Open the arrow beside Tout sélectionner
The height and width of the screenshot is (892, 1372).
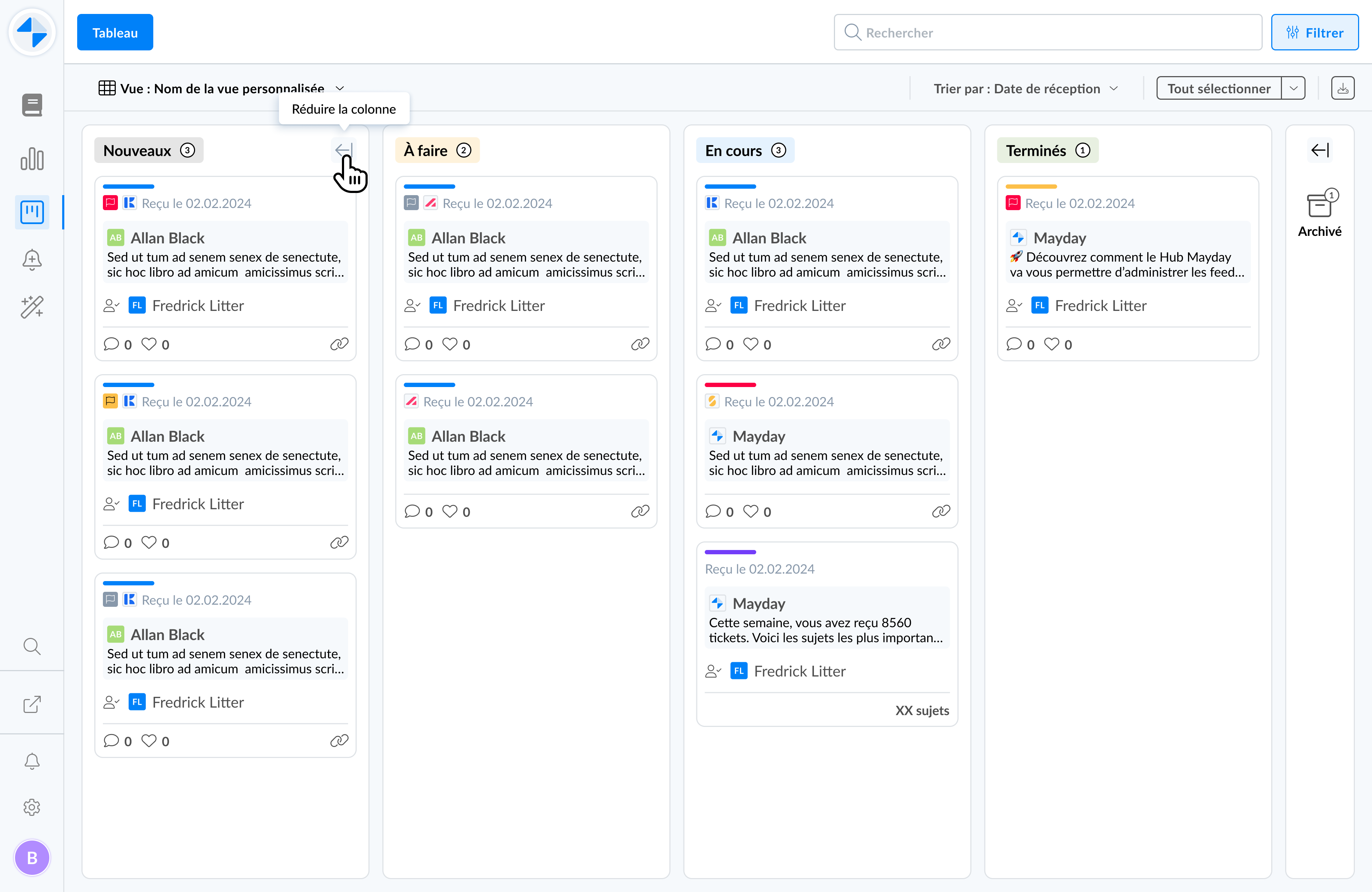[1293, 88]
